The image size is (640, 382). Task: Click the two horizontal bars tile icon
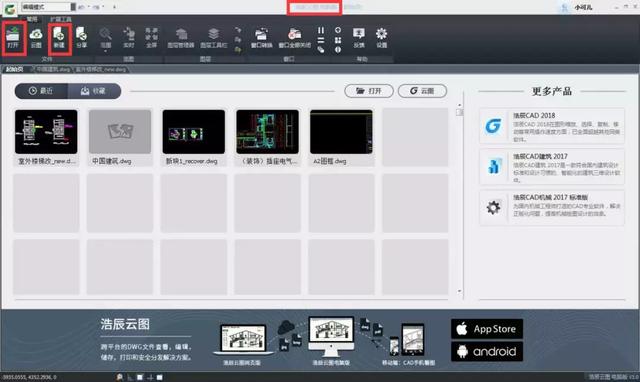[x=321, y=40]
